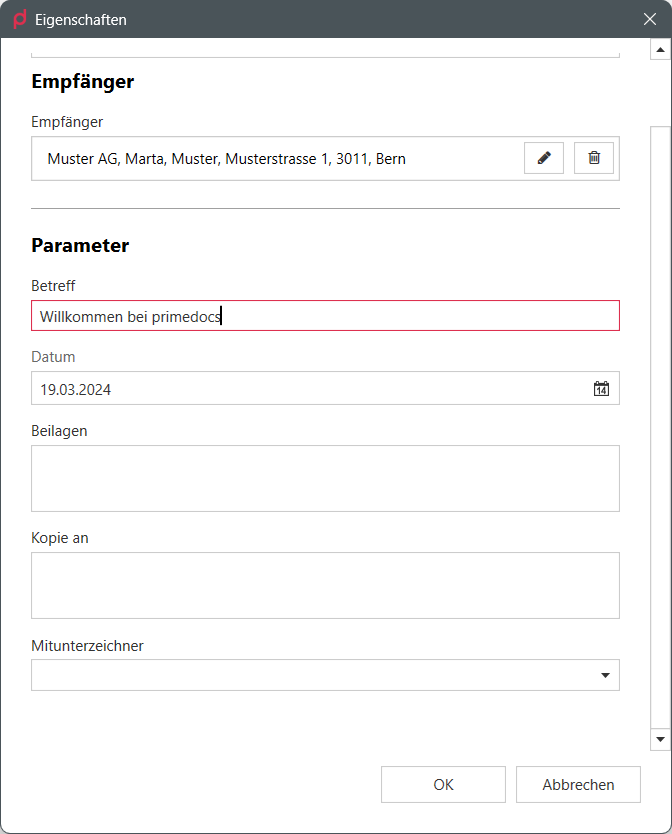
Task: Click the scrollbar up arrow
Action: click(660, 50)
